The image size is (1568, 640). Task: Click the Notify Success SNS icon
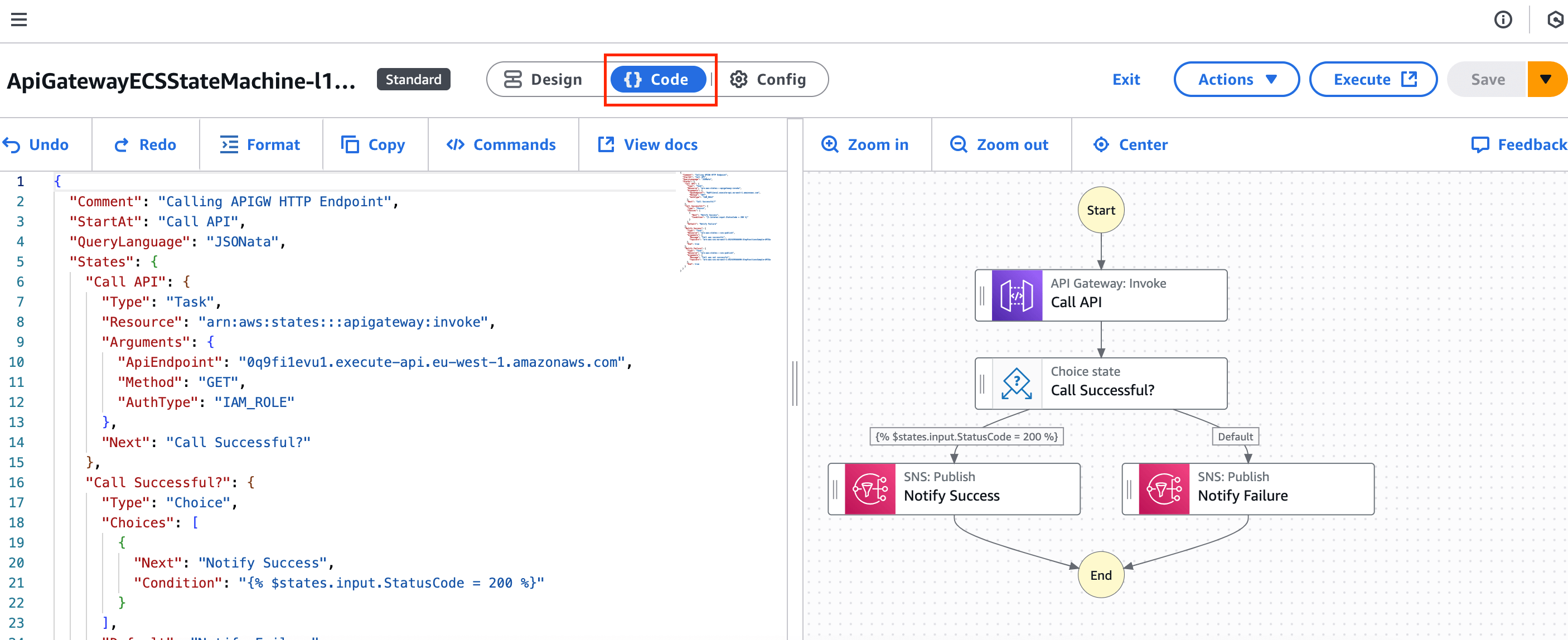[x=869, y=489]
